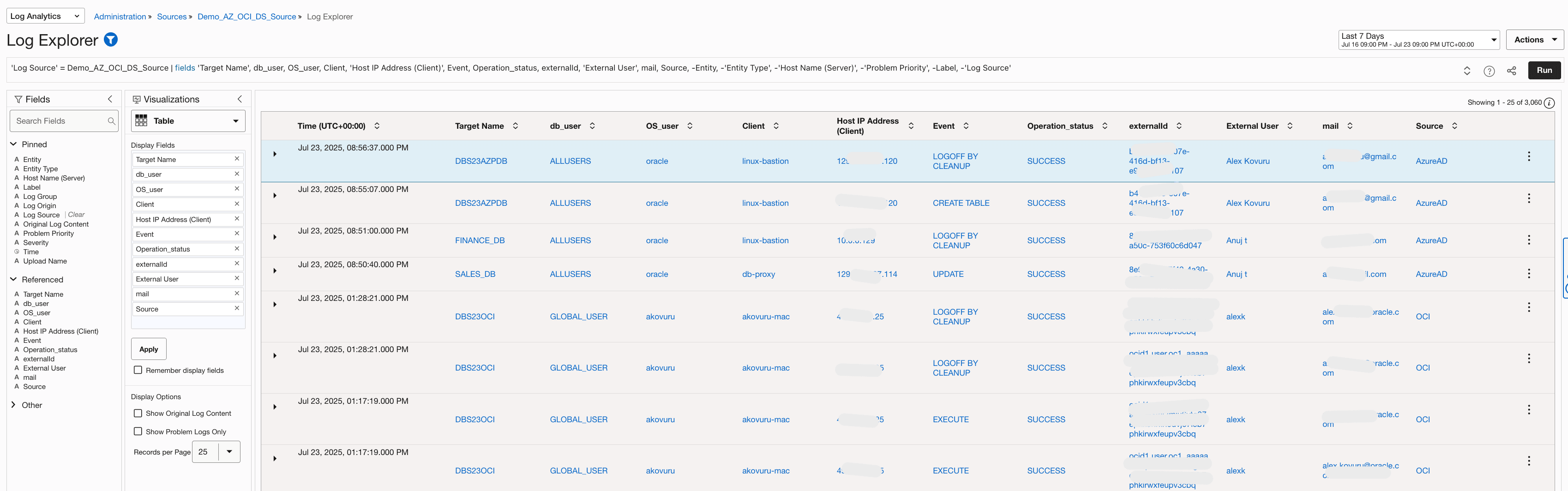Click Clear next to Log Source pinned field
This screenshot has height=491, width=1568.
click(77, 214)
